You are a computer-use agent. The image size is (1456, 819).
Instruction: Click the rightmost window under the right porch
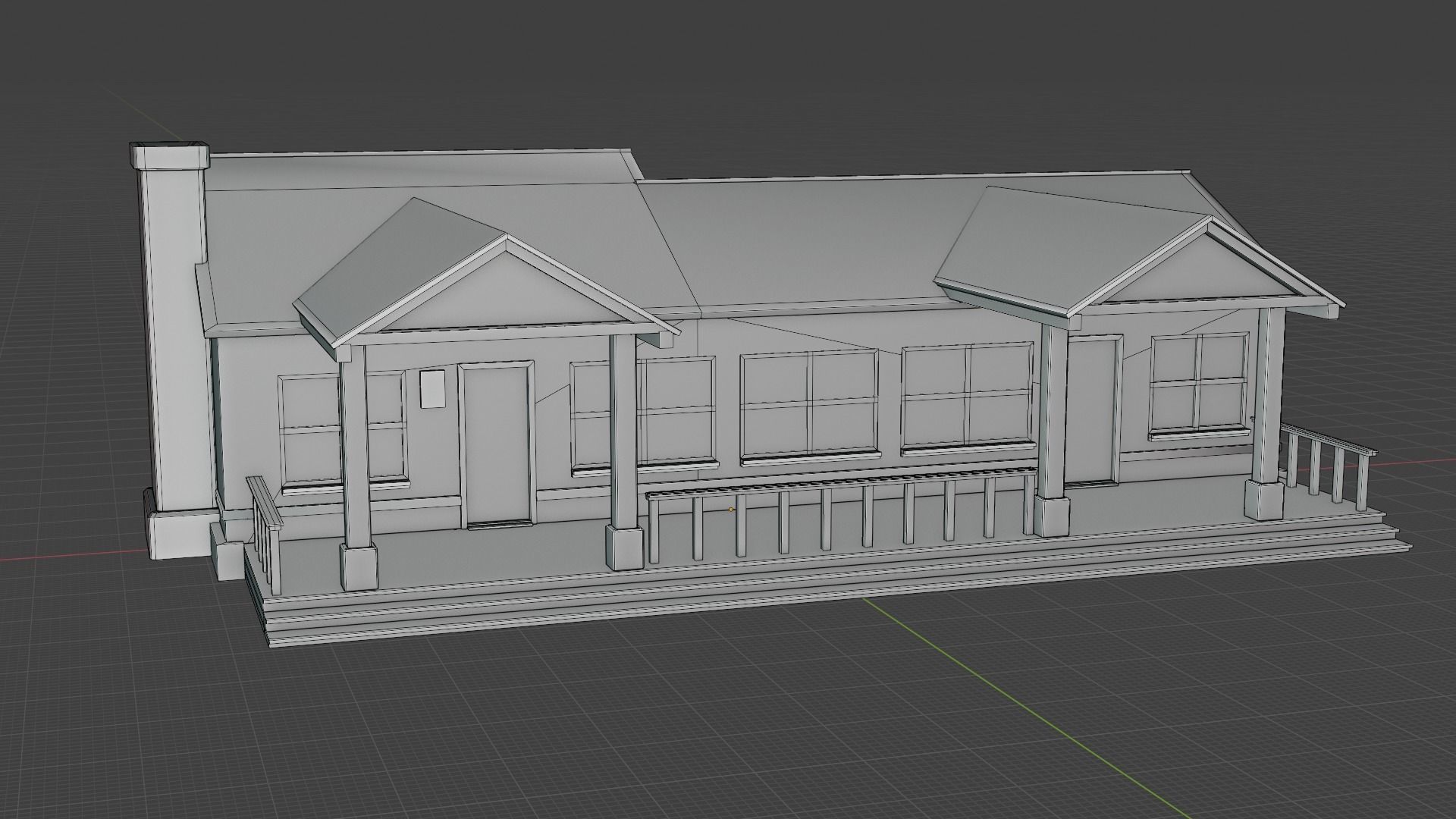click(x=1199, y=385)
